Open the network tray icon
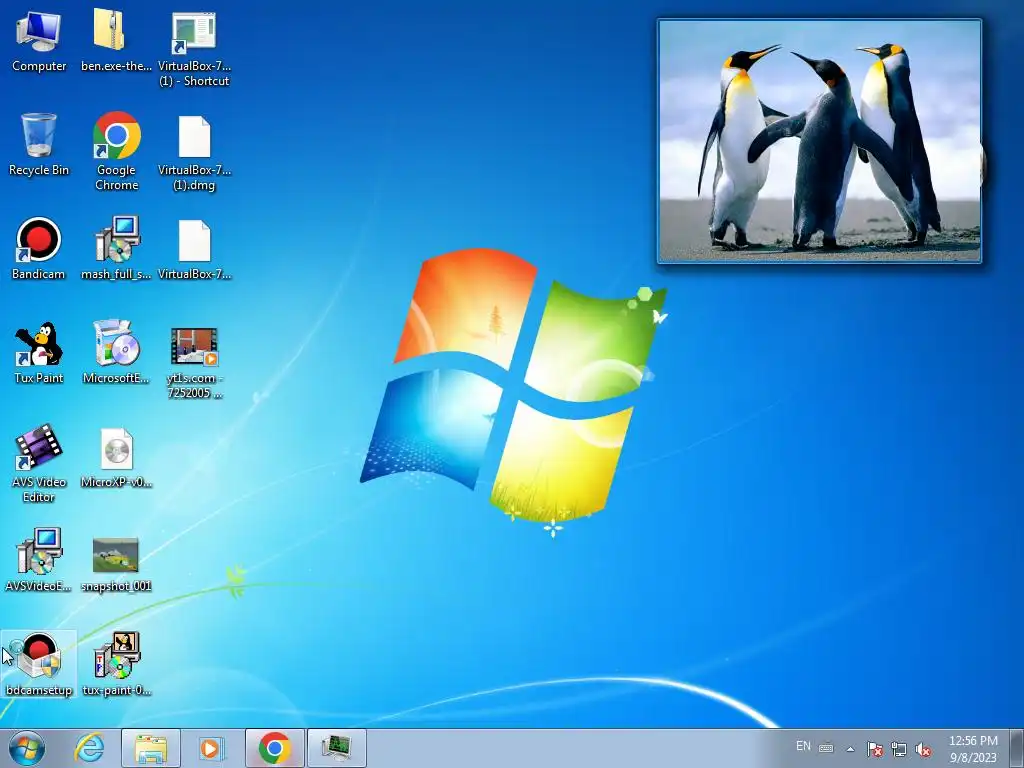Image resolution: width=1024 pixels, height=768 pixels. pyautogui.click(x=899, y=749)
